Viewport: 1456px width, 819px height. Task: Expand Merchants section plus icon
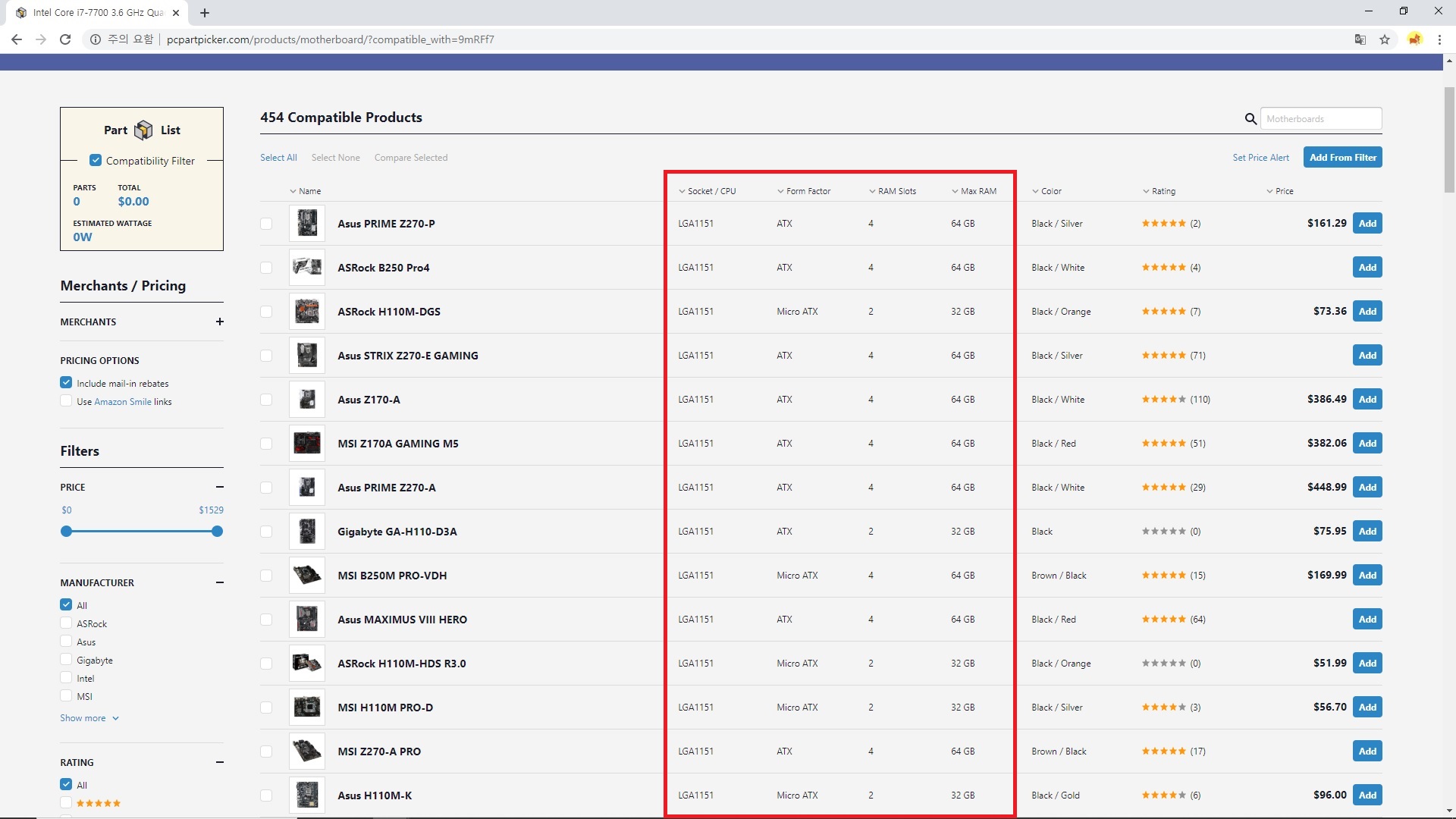click(220, 322)
